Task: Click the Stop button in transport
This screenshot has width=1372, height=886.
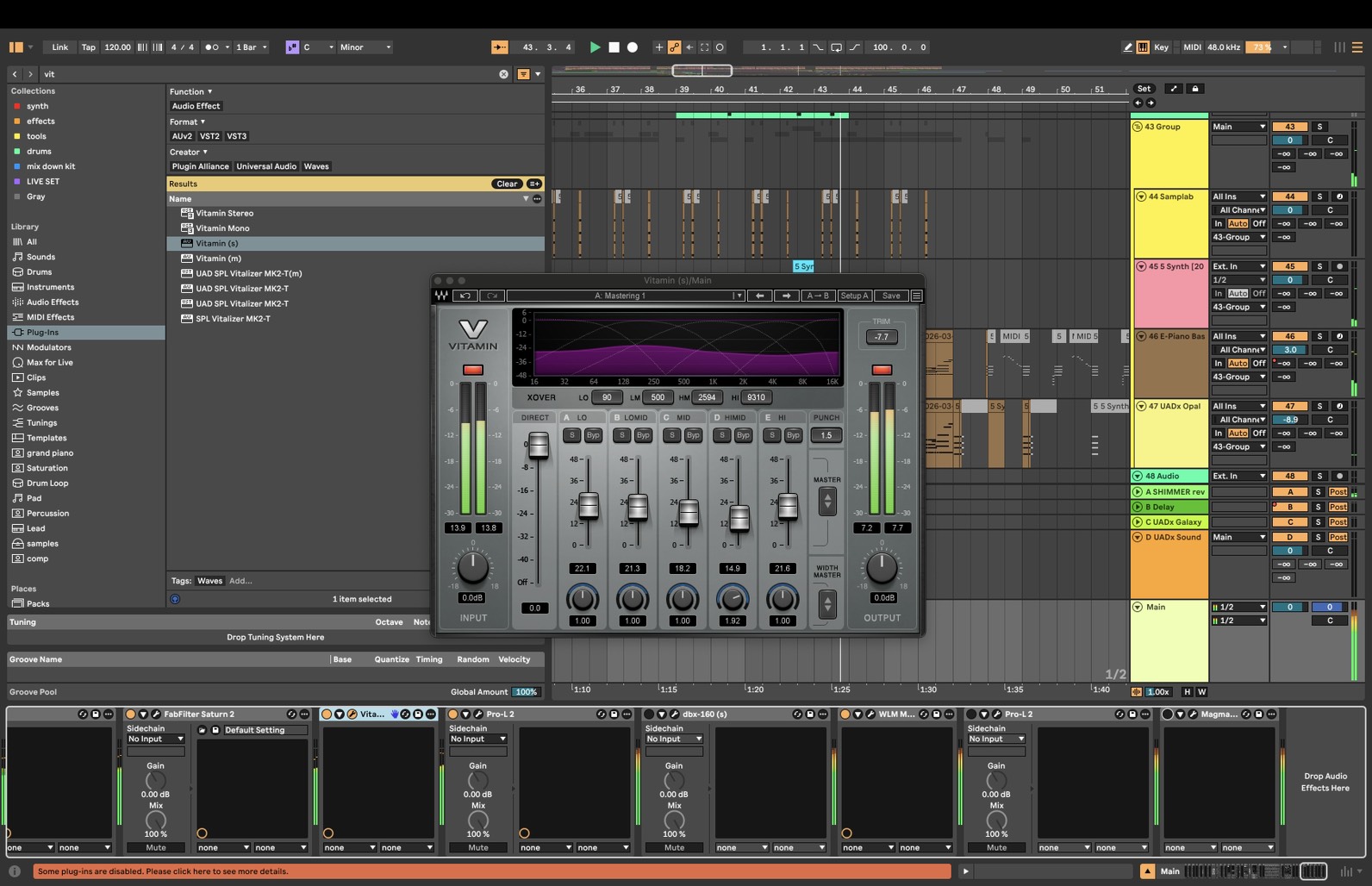Action: click(x=614, y=47)
